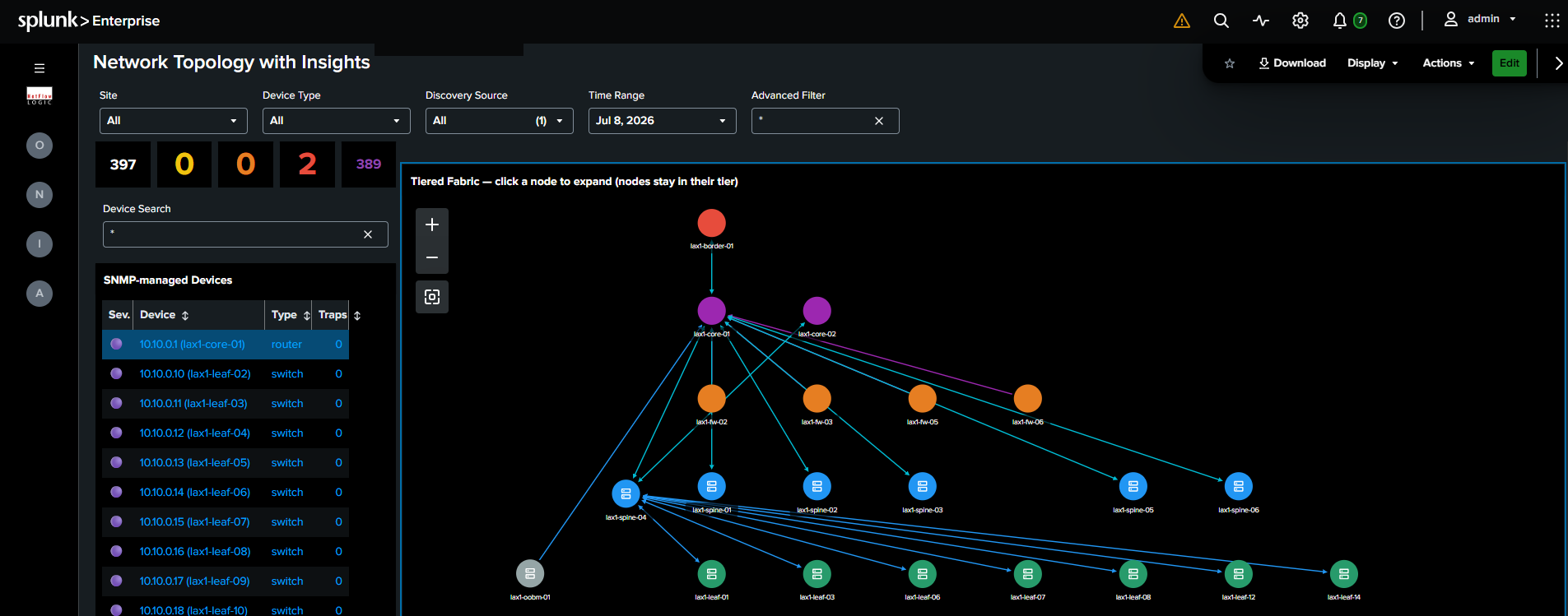The image size is (1568, 616).
Task: Click the purple 389 count tile
Action: click(x=369, y=164)
